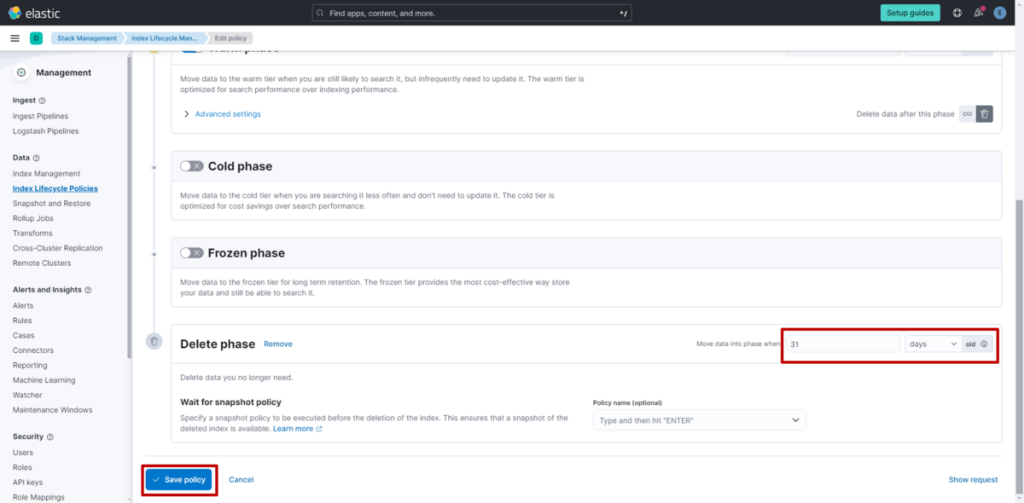1024x503 pixels.
Task: Go to Stack Management breadcrumb
Action: pyautogui.click(x=87, y=38)
